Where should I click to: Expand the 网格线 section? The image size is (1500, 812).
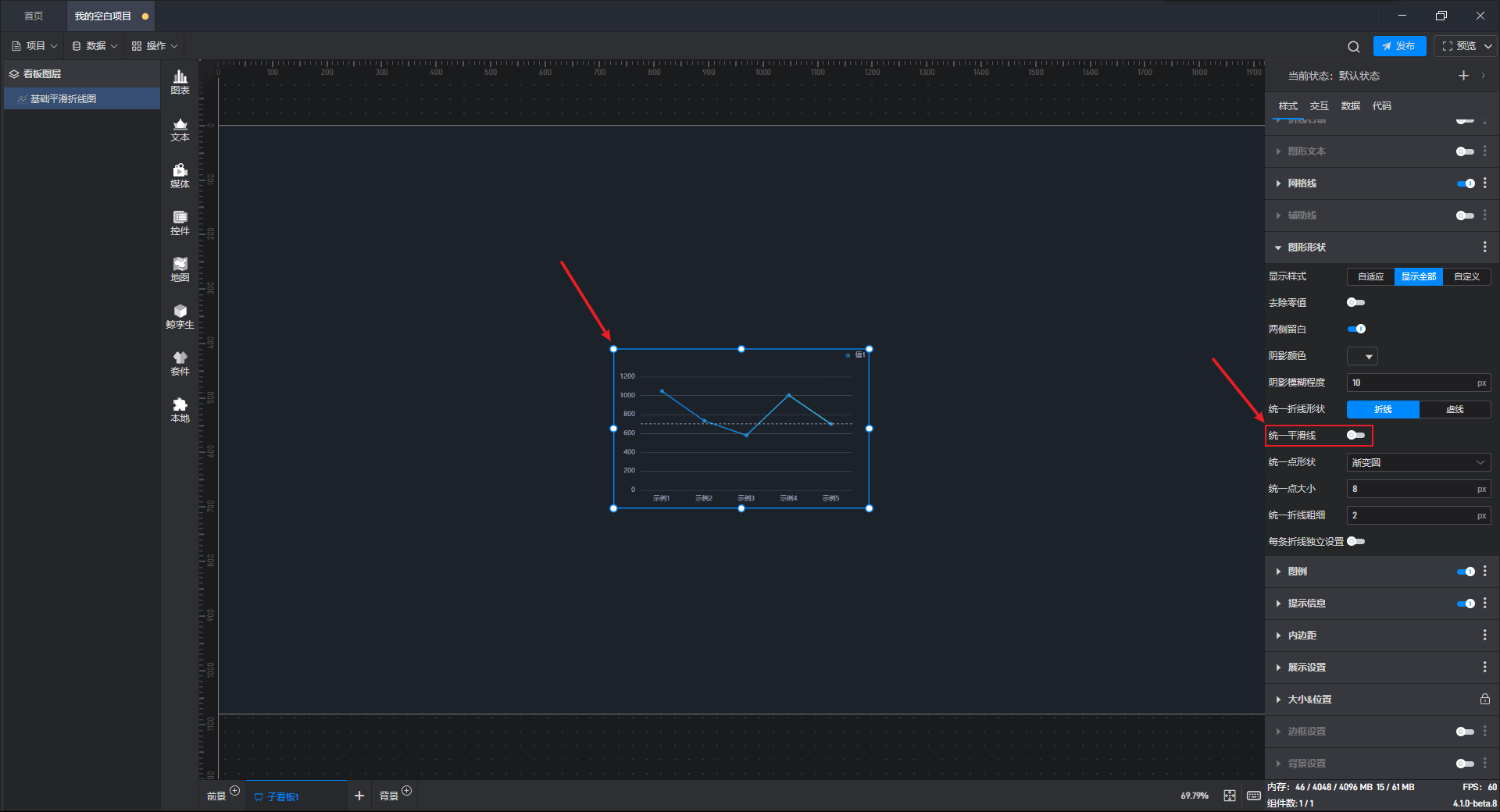(x=1279, y=183)
